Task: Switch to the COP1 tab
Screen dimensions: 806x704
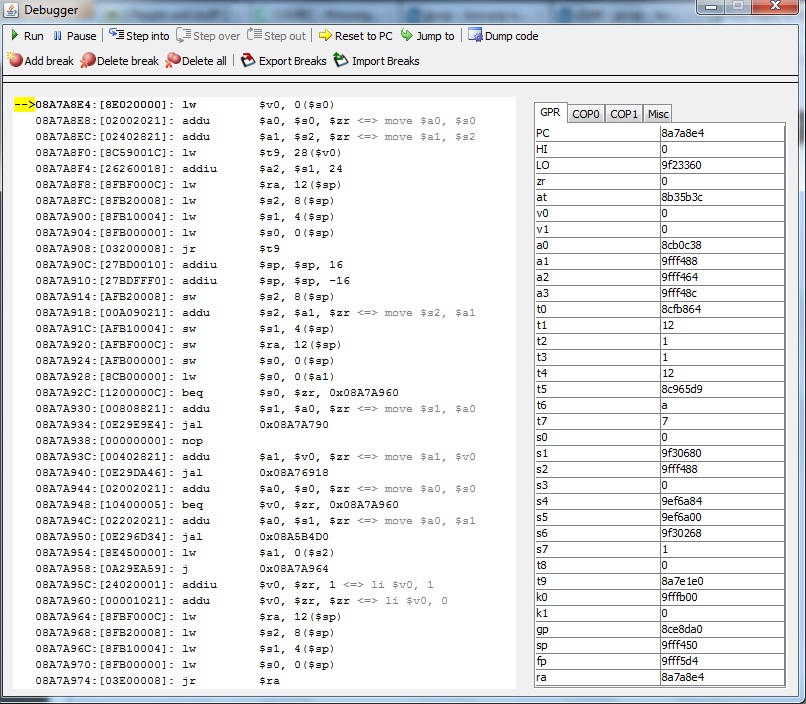Action: (624, 114)
